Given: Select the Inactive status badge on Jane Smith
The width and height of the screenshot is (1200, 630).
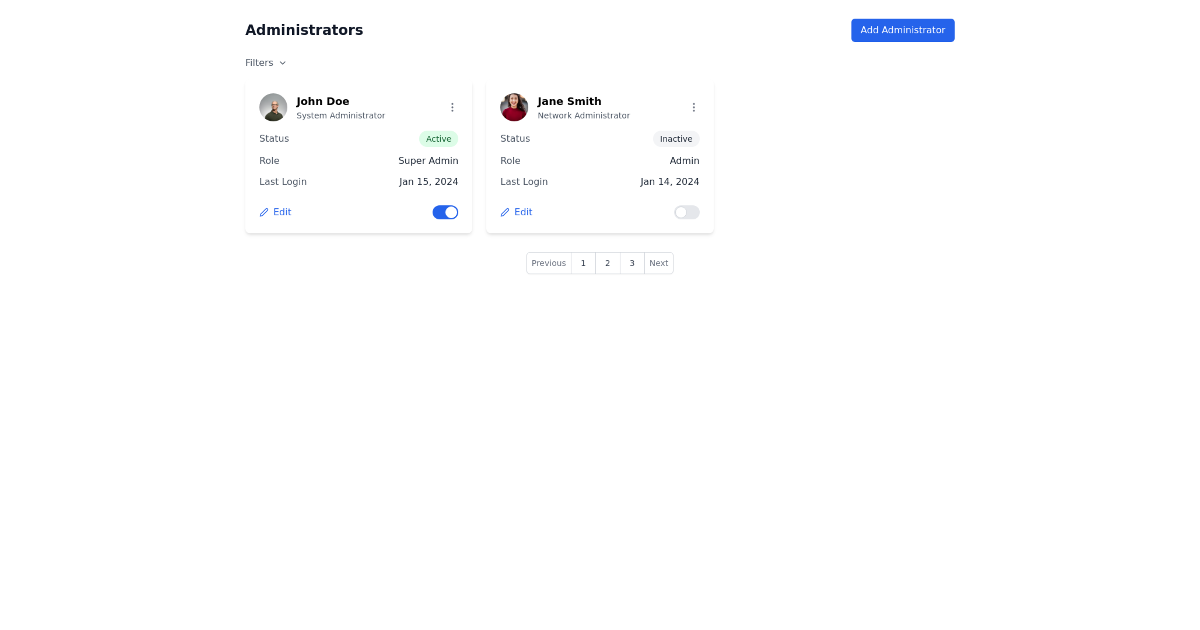Looking at the screenshot, I should click(676, 139).
